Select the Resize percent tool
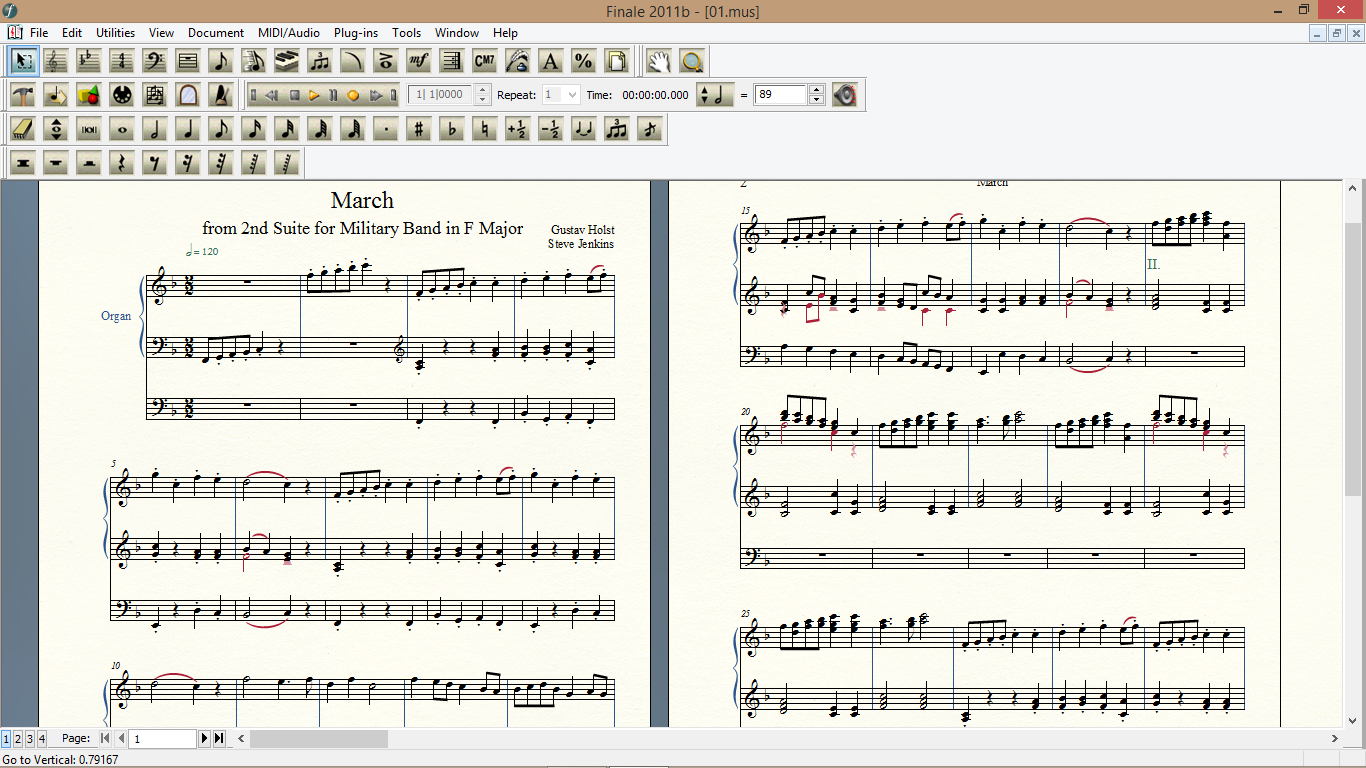Viewport: 1366px width, 768px height. (584, 61)
